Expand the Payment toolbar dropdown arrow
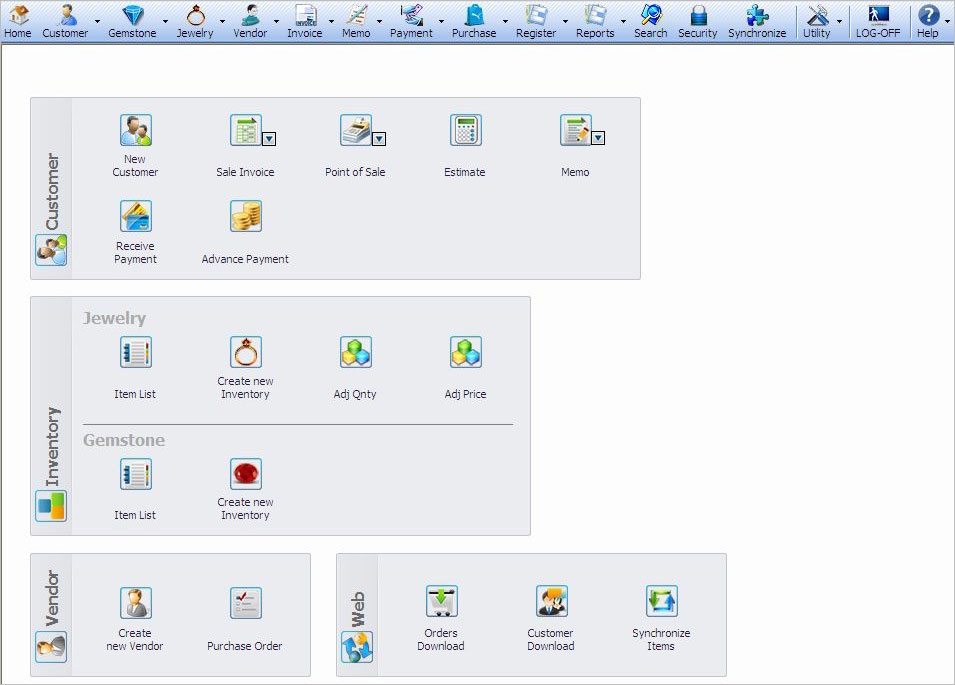This screenshot has height=685, width=955. [x=441, y=21]
